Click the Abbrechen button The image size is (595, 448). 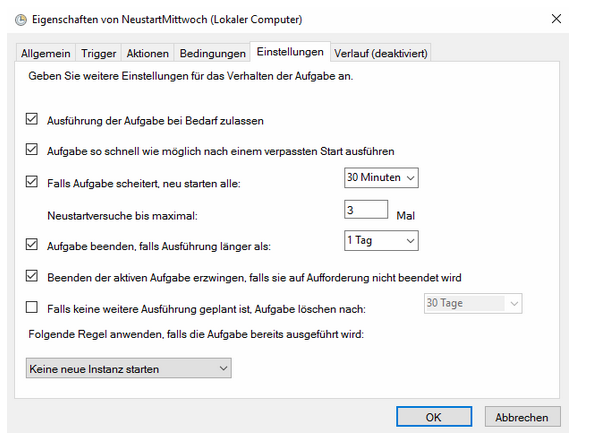522,417
